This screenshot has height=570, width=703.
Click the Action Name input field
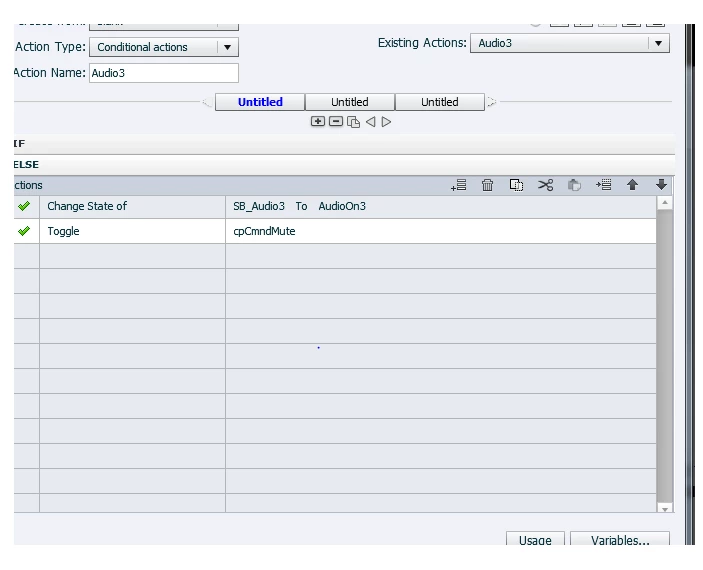(x=164, y=73)
